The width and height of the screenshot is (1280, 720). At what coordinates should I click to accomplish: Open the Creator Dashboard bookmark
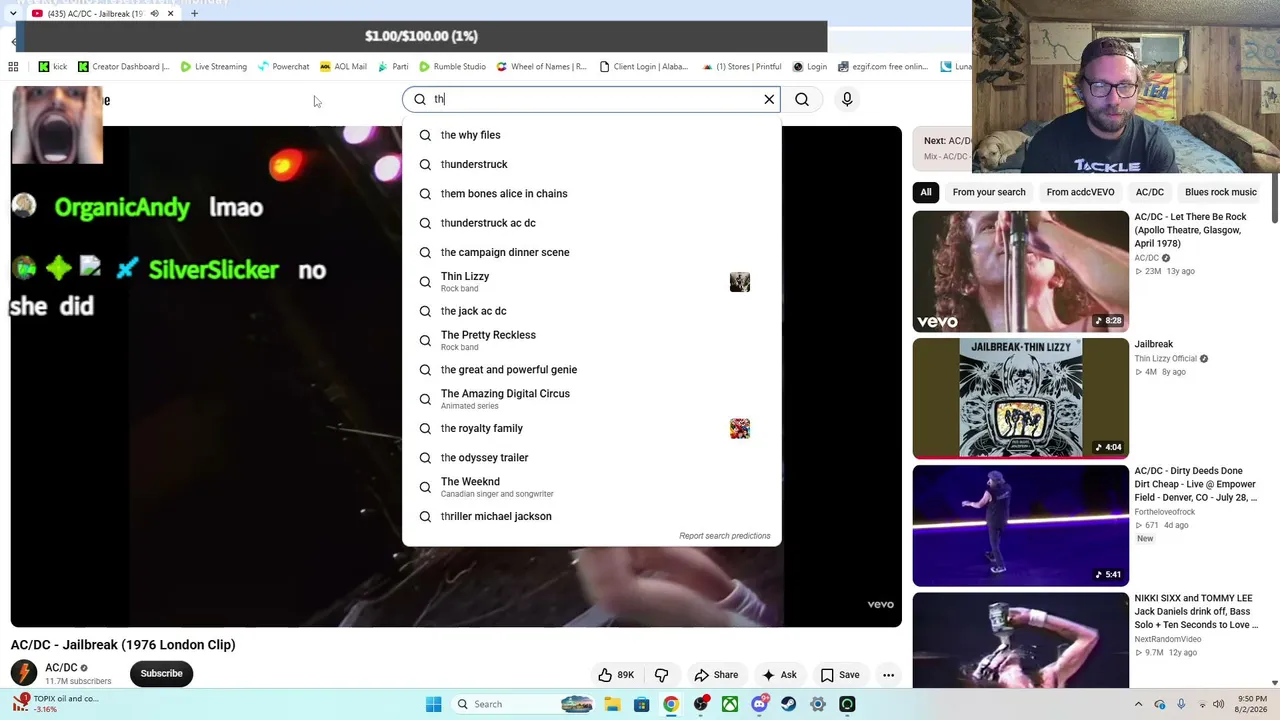[x=124, y=66]
